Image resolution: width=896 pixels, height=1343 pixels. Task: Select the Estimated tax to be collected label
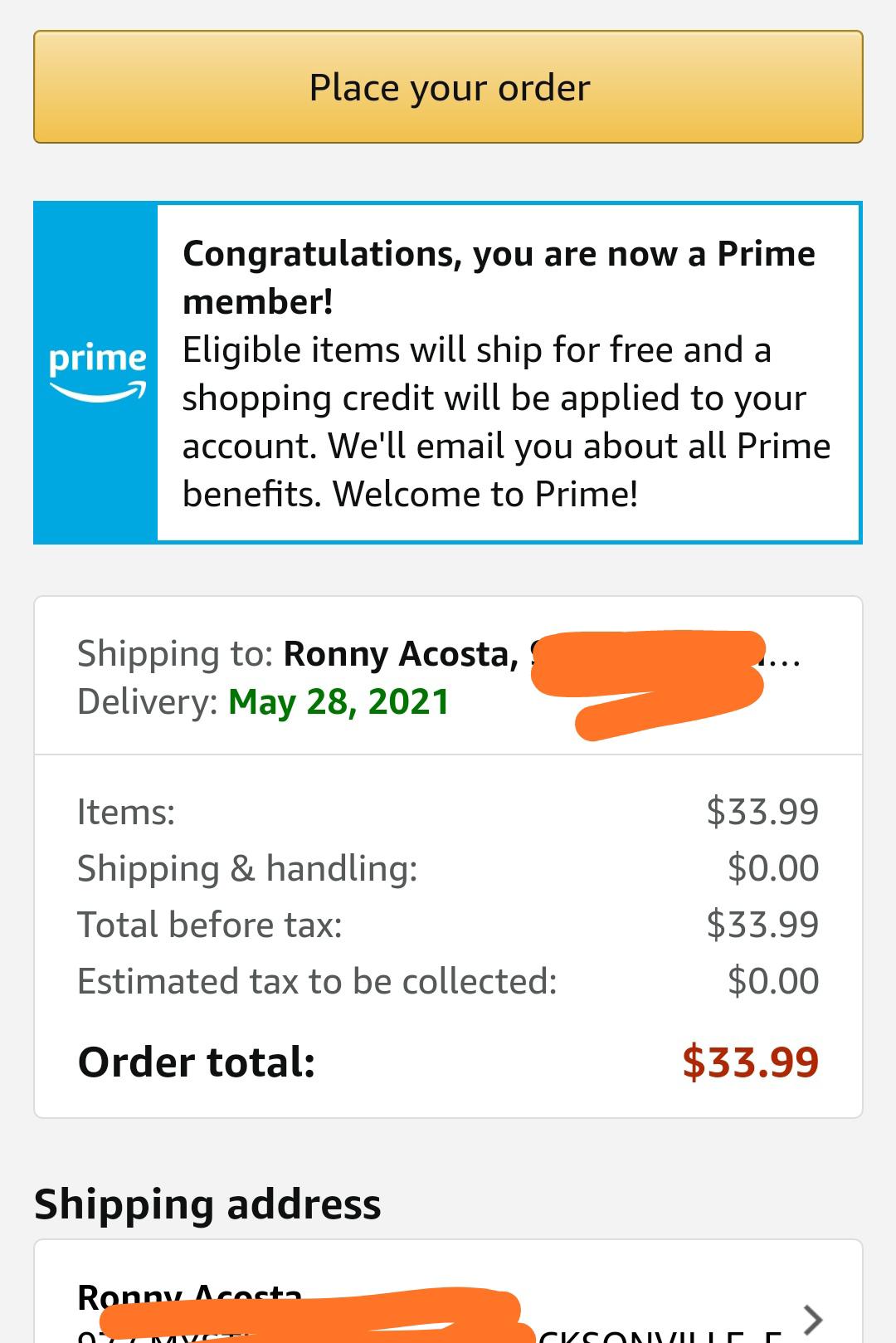tap(317, 981)
